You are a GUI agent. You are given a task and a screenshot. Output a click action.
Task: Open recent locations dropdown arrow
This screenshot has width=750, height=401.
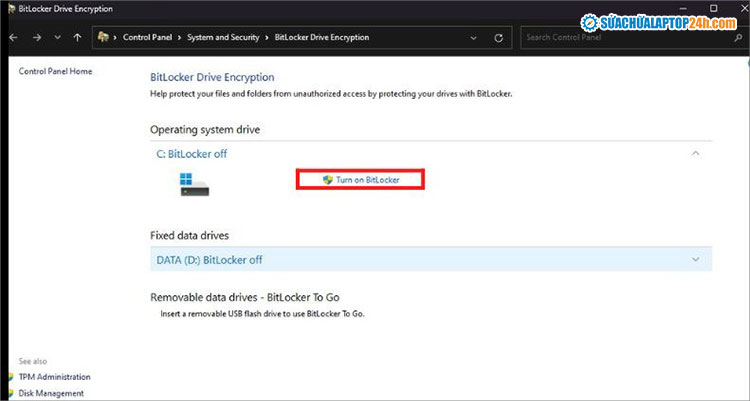pos(57,37)
